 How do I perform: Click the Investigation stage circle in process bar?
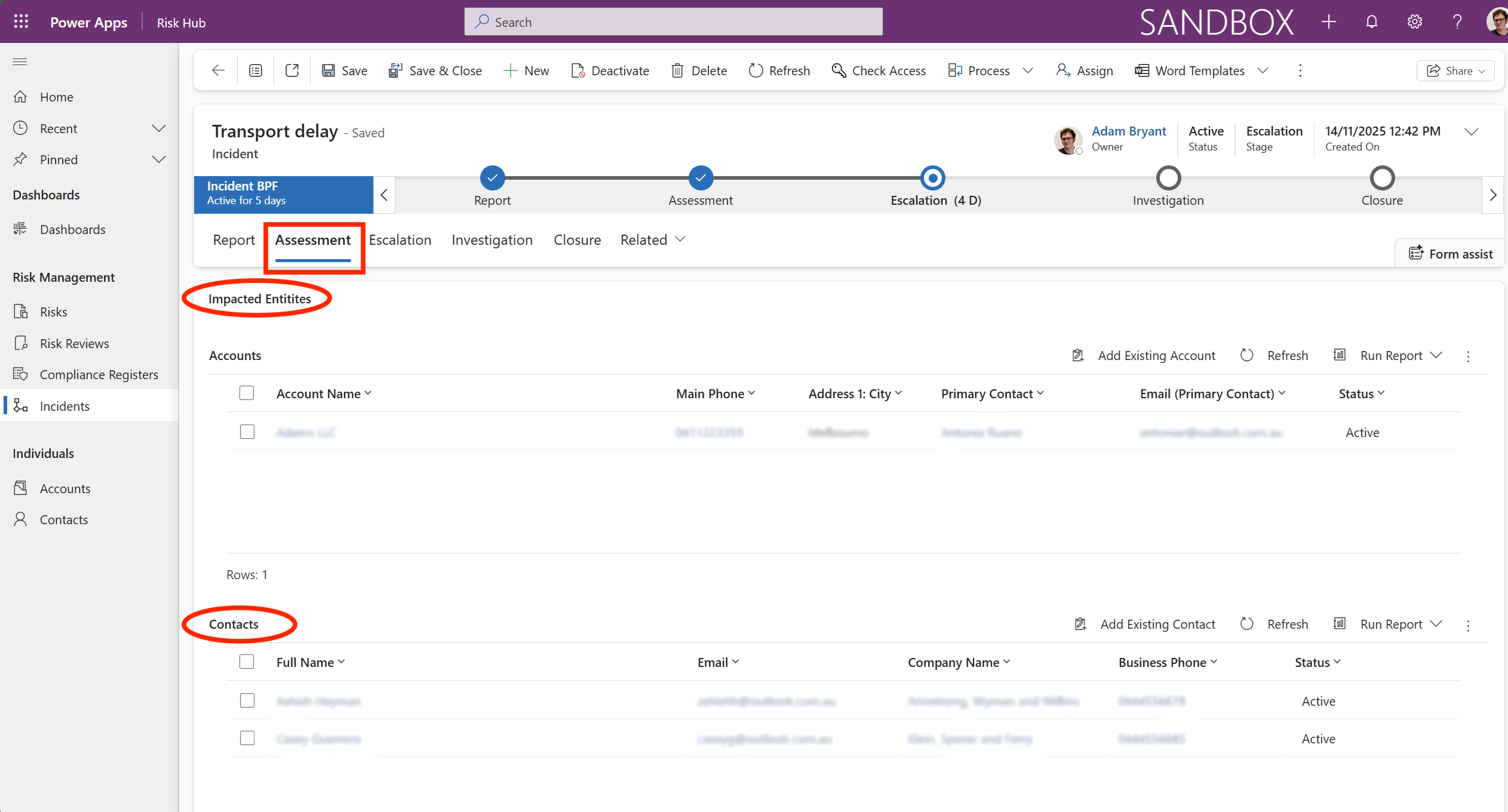[1168, 178]
